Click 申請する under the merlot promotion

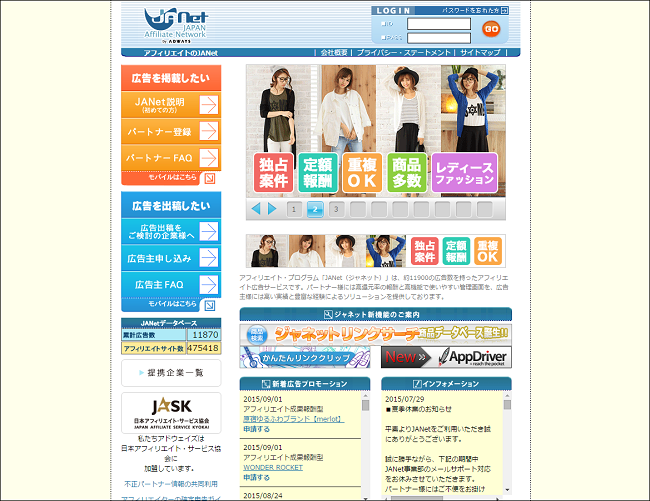pos(256,429)
